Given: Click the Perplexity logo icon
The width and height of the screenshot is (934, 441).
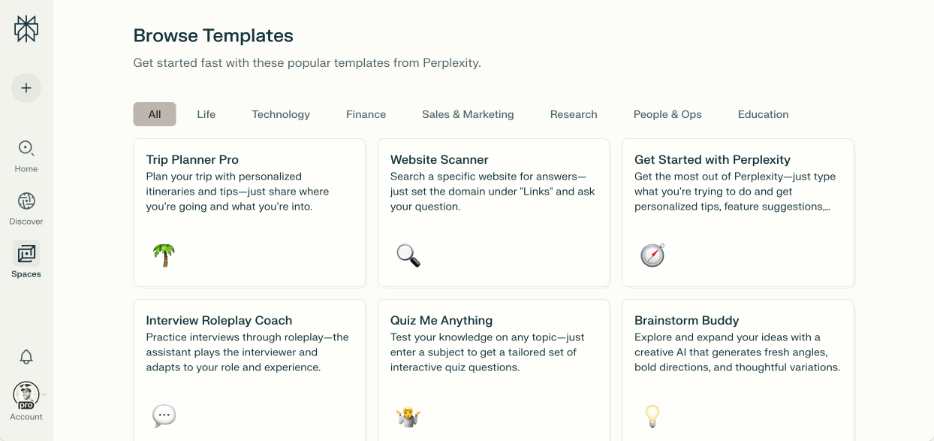Looking at the screenshot, I should tap(26, 29).
